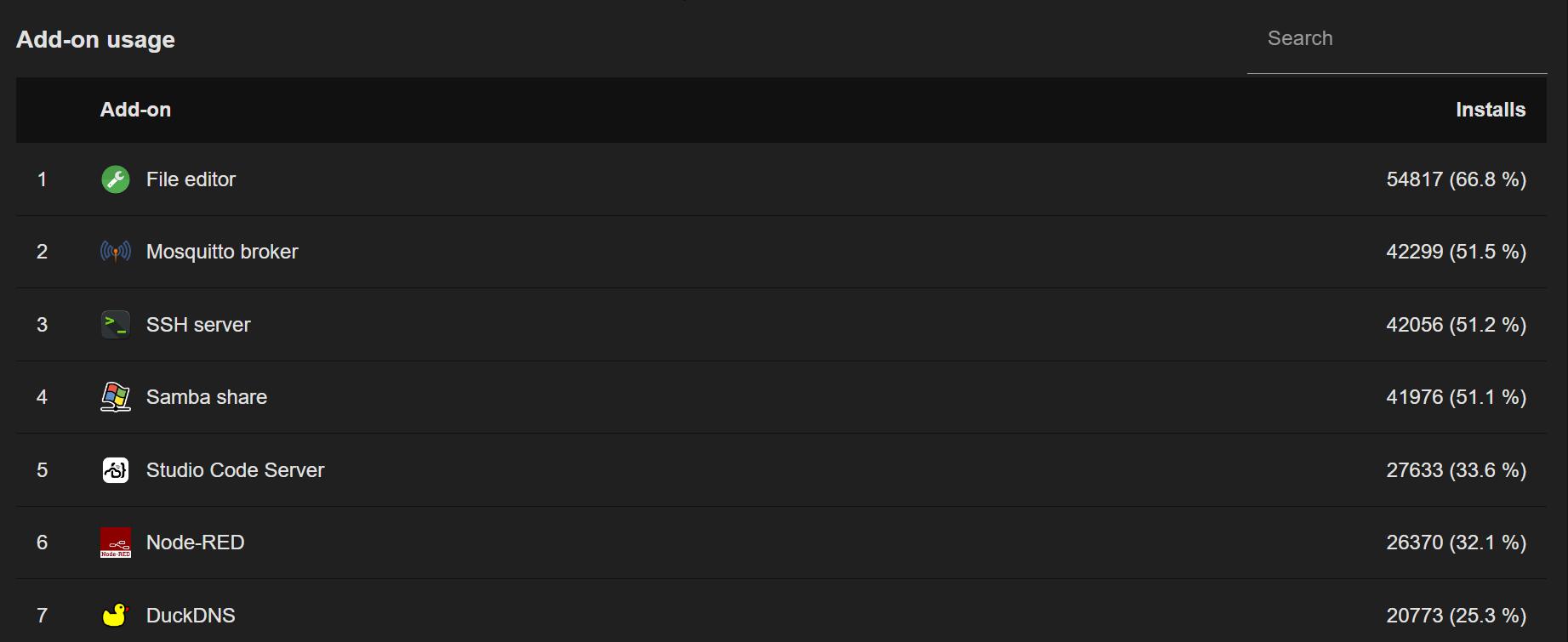Screen dimensions: 1568x642
Task: Select the Node-RED name text
Action: tap(196, 543)
